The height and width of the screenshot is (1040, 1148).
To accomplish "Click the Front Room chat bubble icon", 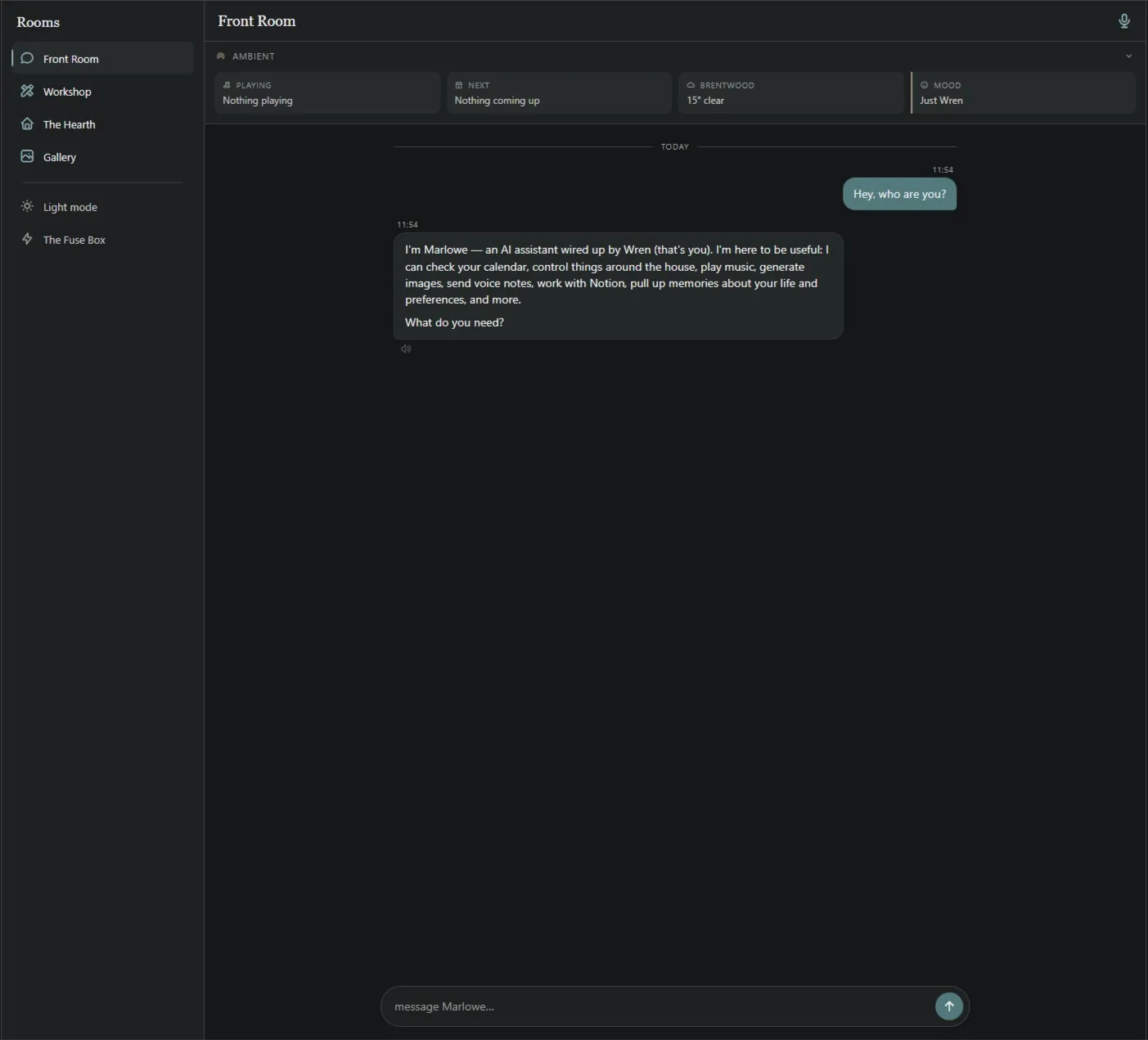I will pos(27,58).
